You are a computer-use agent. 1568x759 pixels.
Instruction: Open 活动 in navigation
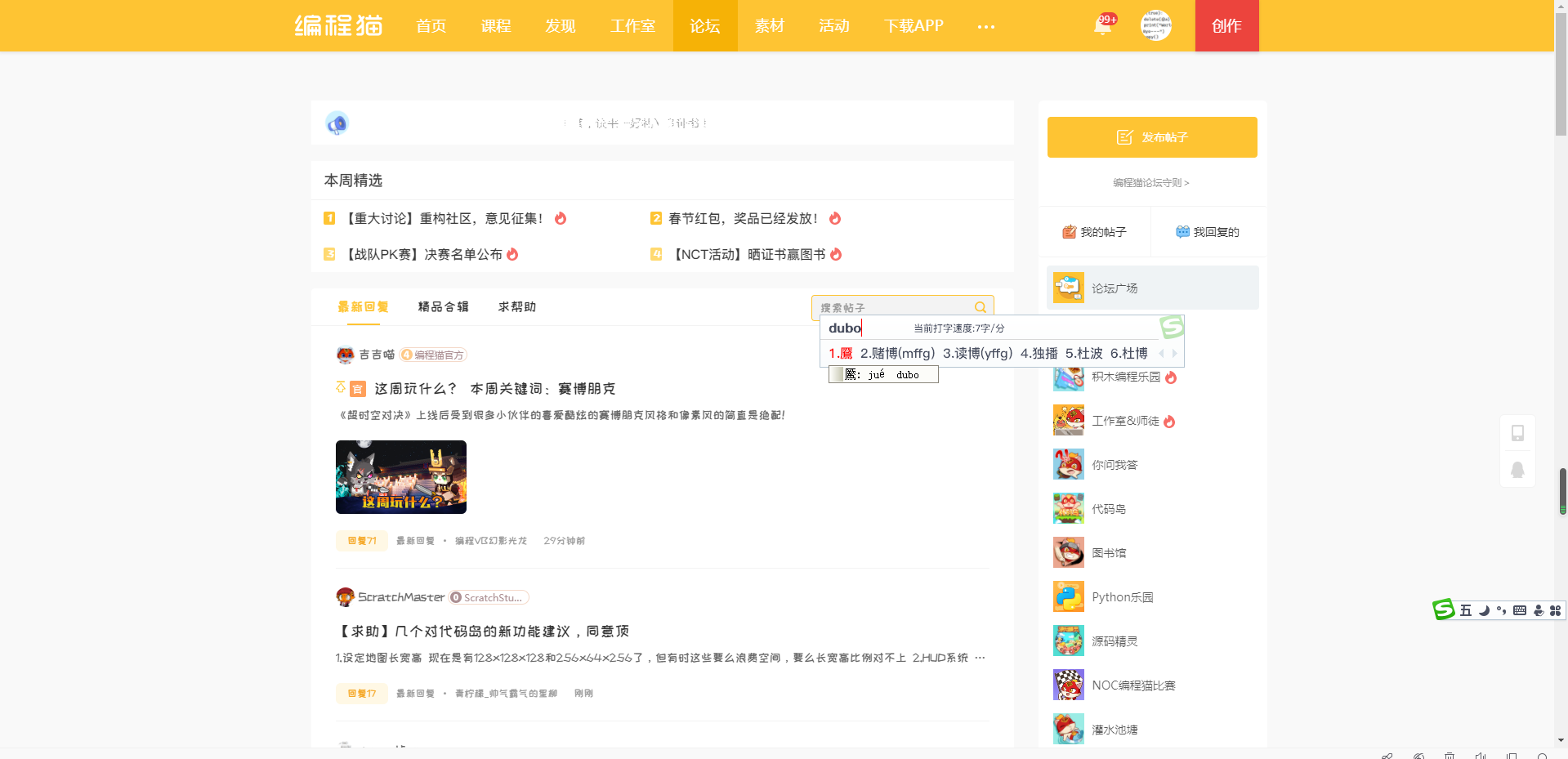point(834,26)
